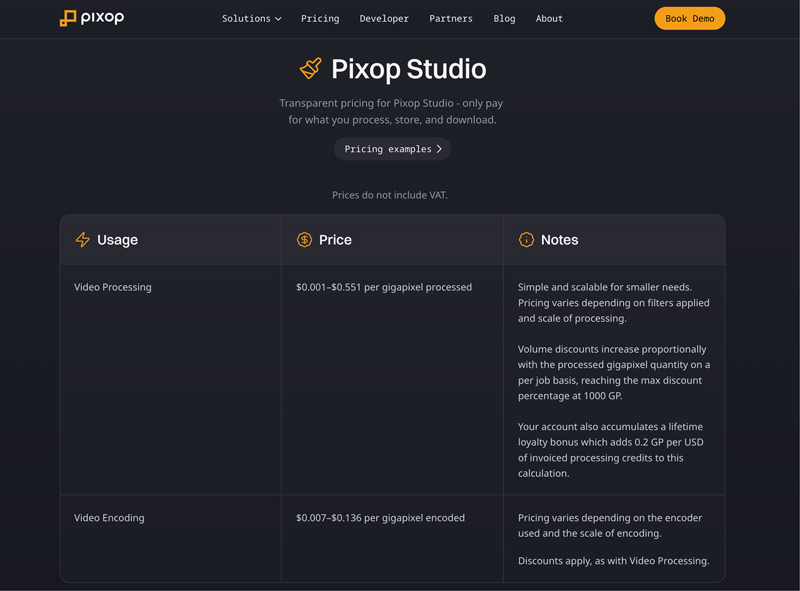Screen dimensions: 800x591
Task: Visit the Partners page
Action: [451, 18]
